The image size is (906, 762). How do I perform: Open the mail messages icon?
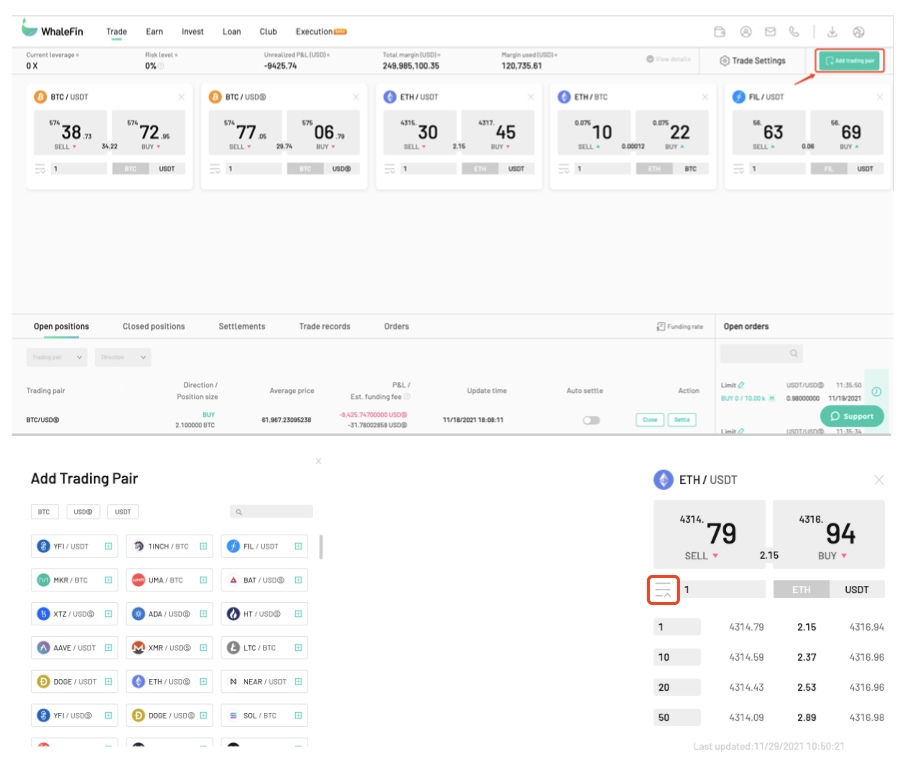770,32
